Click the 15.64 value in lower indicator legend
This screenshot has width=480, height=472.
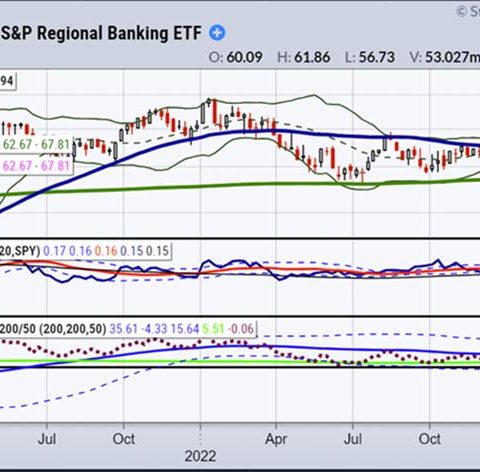tap(185, 329)
